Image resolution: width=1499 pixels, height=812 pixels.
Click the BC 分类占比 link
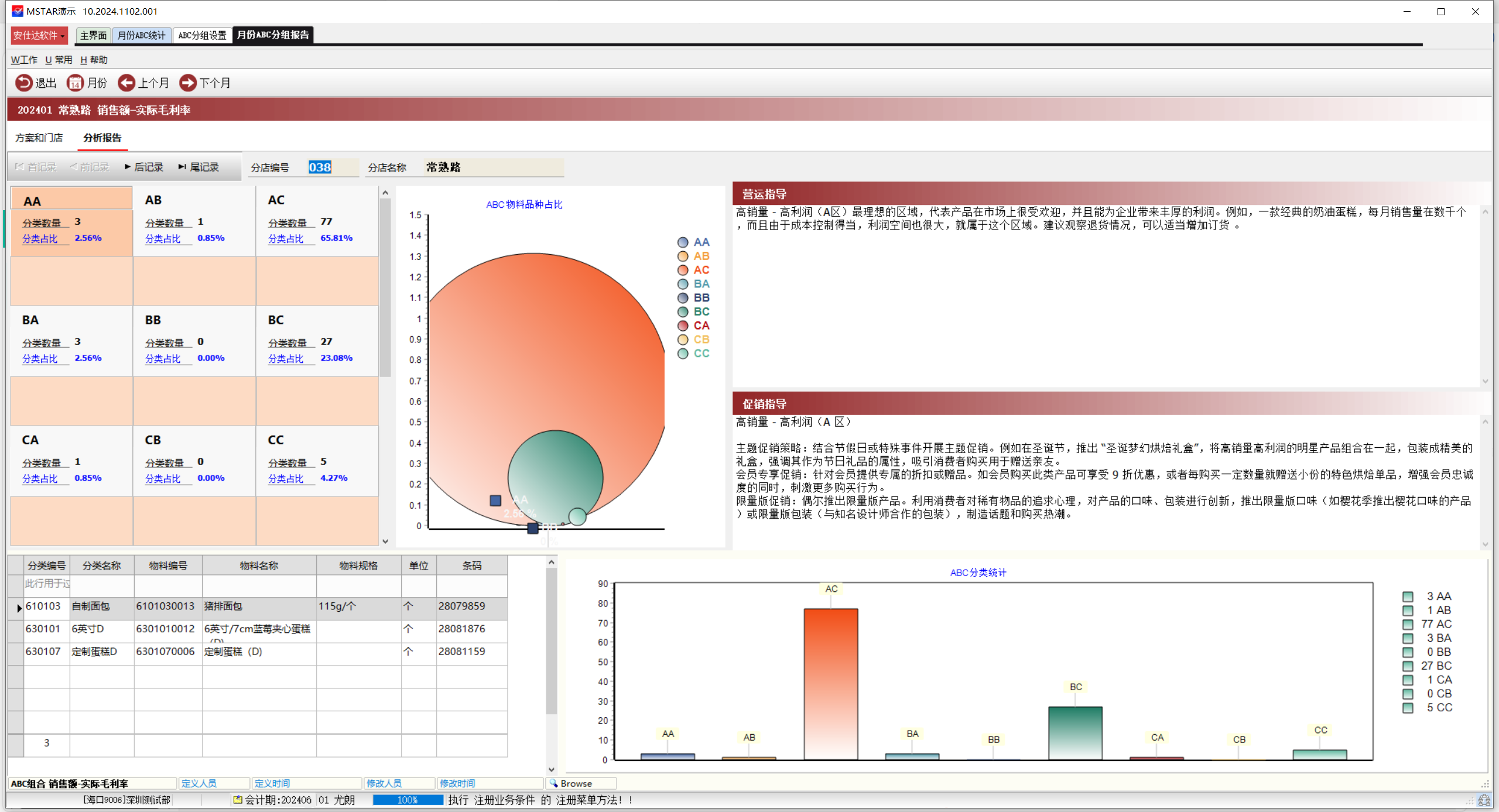pyautogui.click(x=286, y=359)
